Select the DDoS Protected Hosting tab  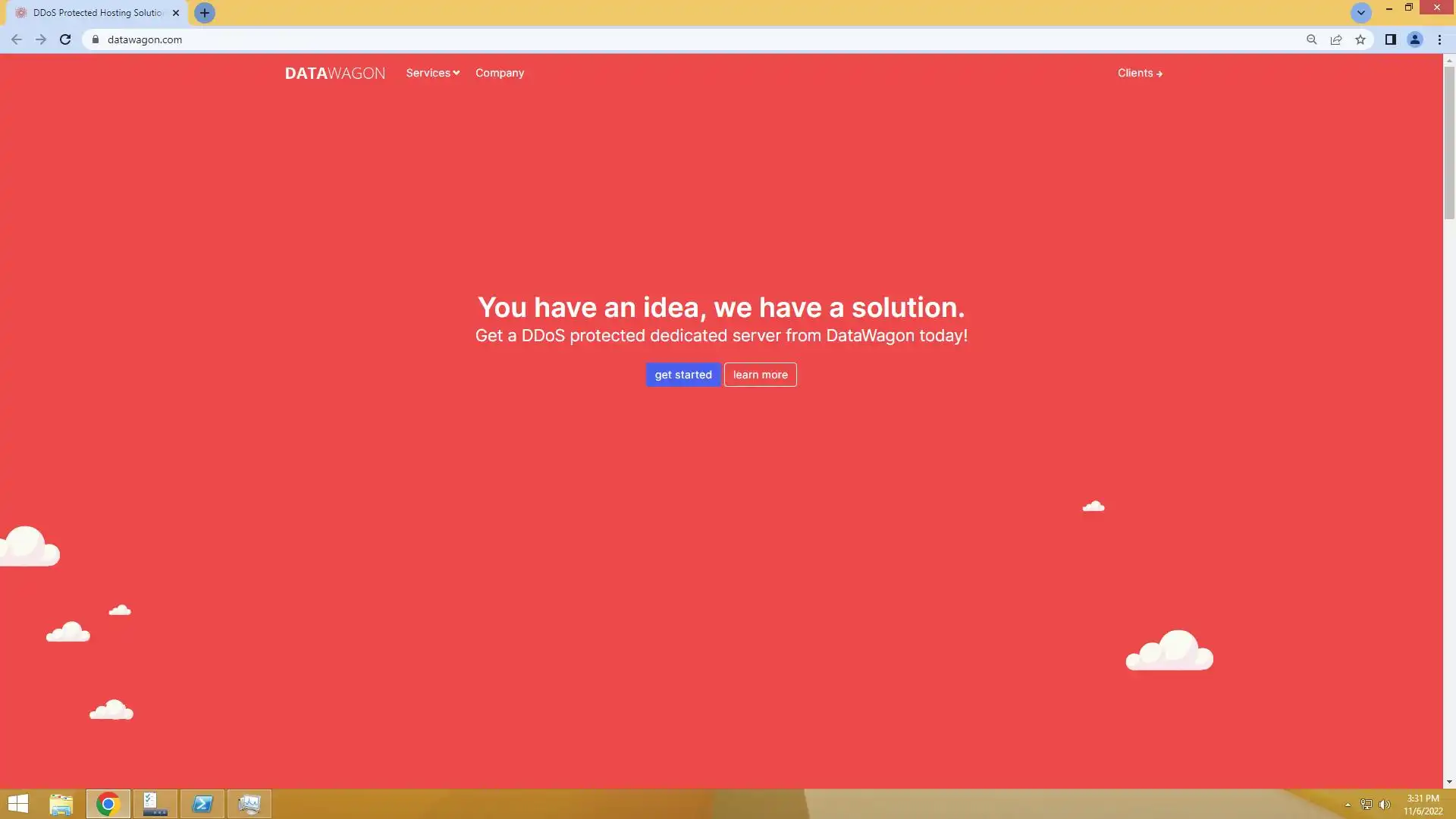click(97, 13)
